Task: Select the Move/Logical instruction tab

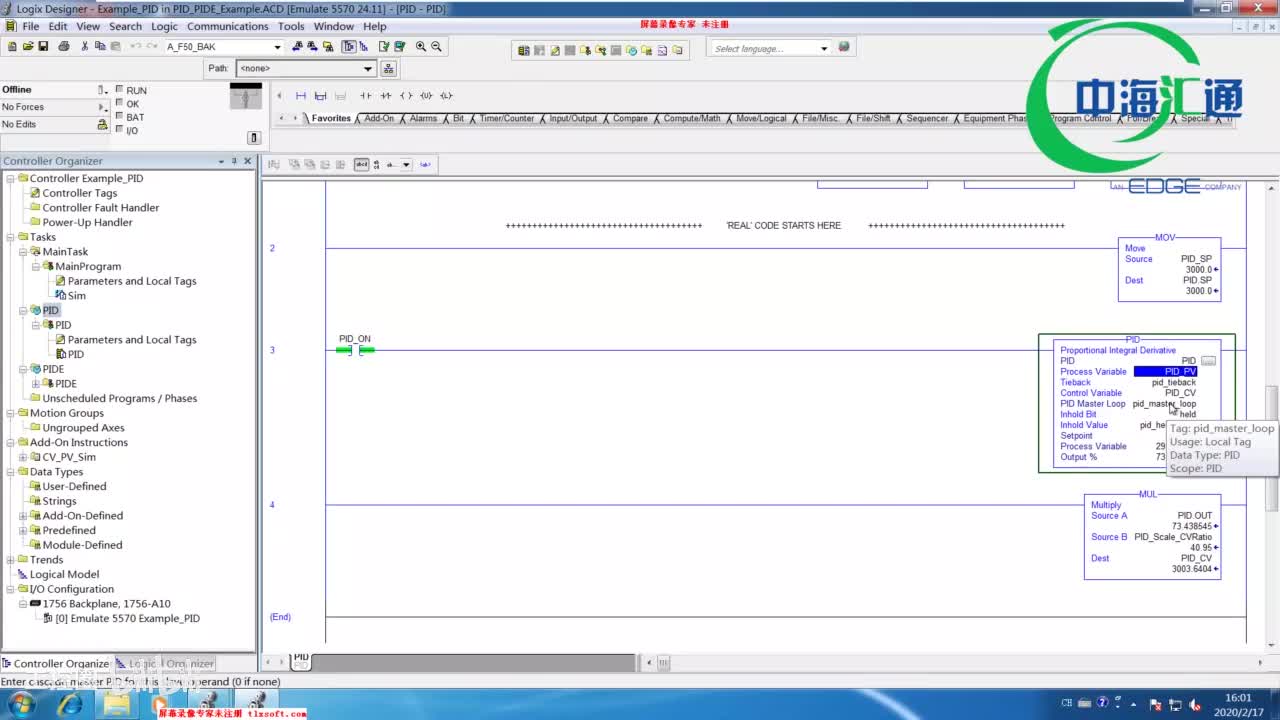Action: tap(761, 118)
